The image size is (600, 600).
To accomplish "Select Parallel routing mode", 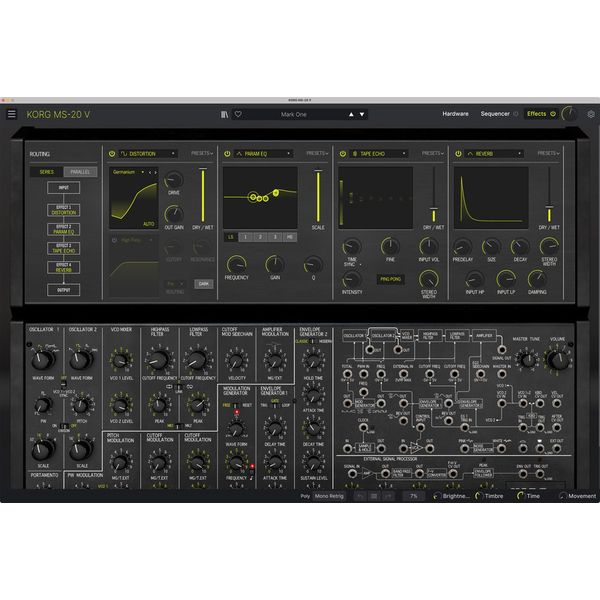I will (x=80, y=172).
